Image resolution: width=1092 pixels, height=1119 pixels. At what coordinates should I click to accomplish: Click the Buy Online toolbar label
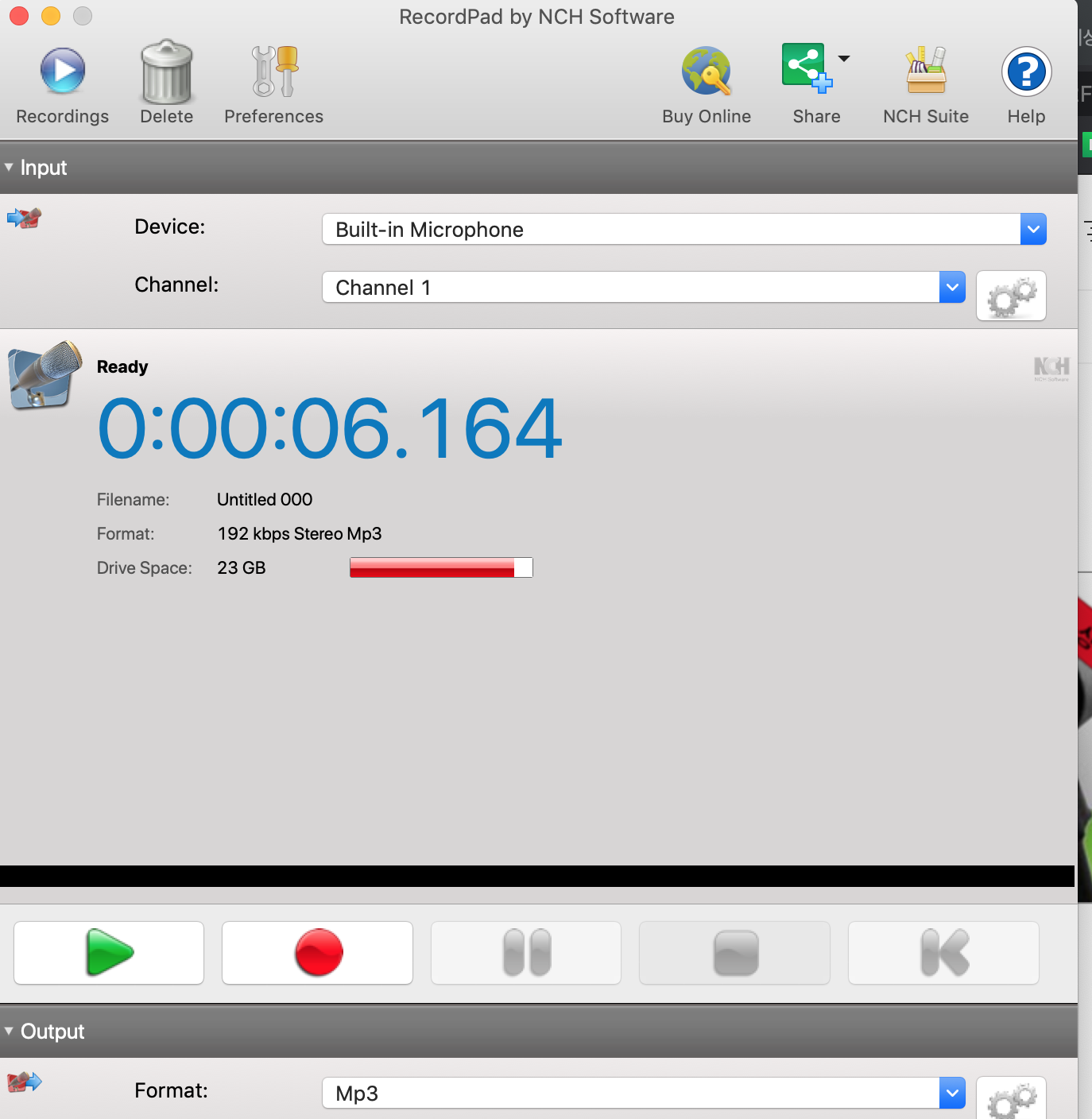pos(707,116)
